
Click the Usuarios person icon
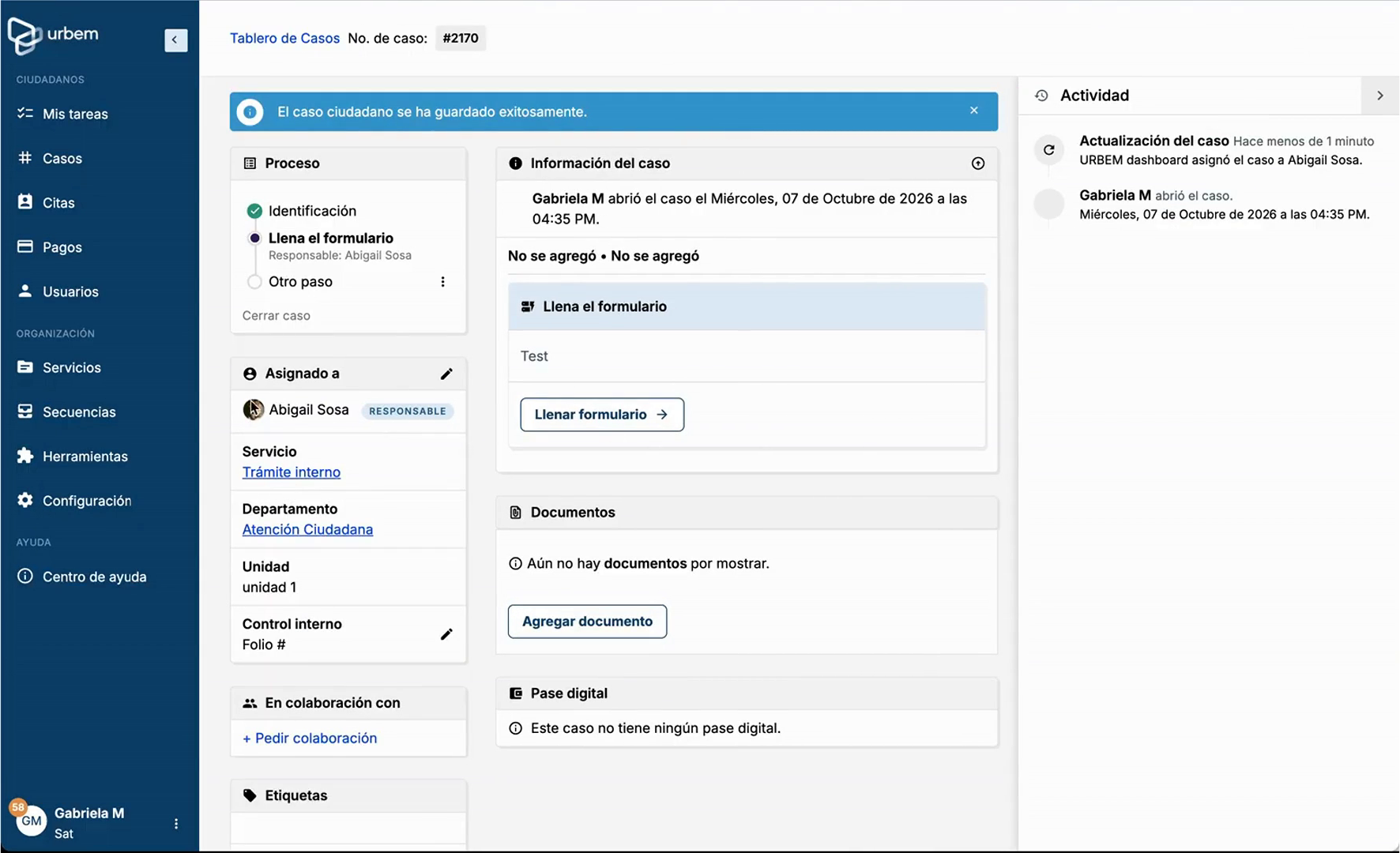[25, 291]
